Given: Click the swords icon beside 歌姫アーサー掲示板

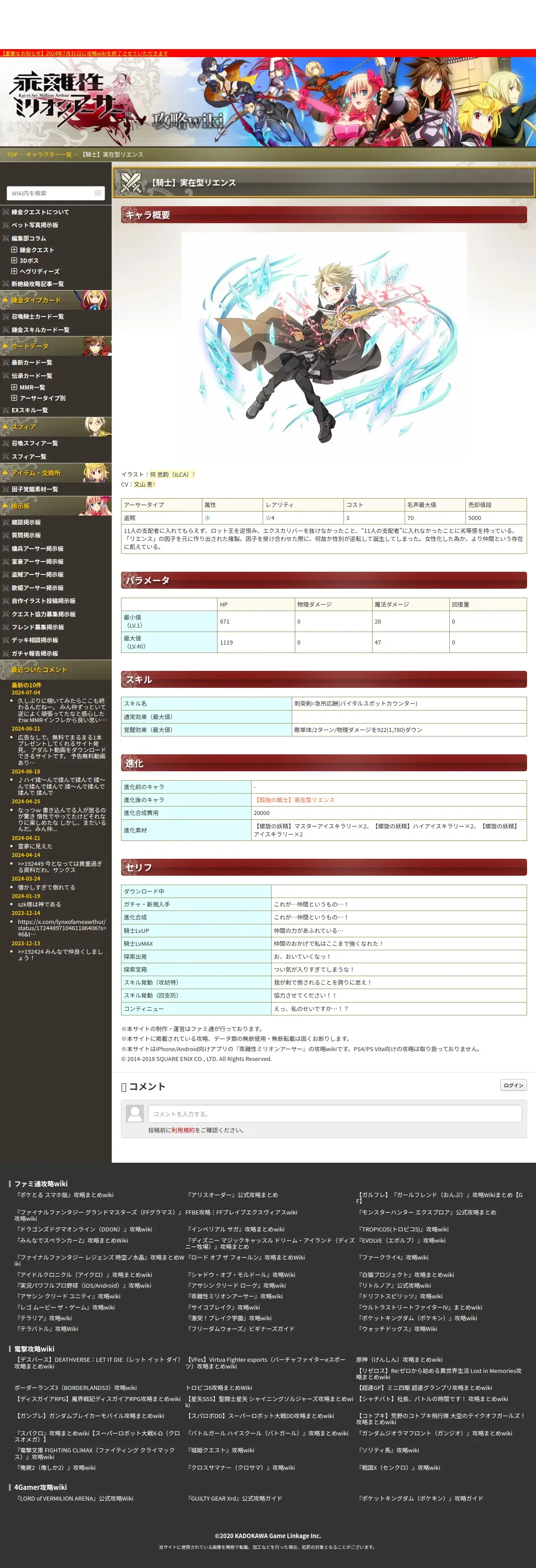Looking at the screenshot, I should (5, 588).
